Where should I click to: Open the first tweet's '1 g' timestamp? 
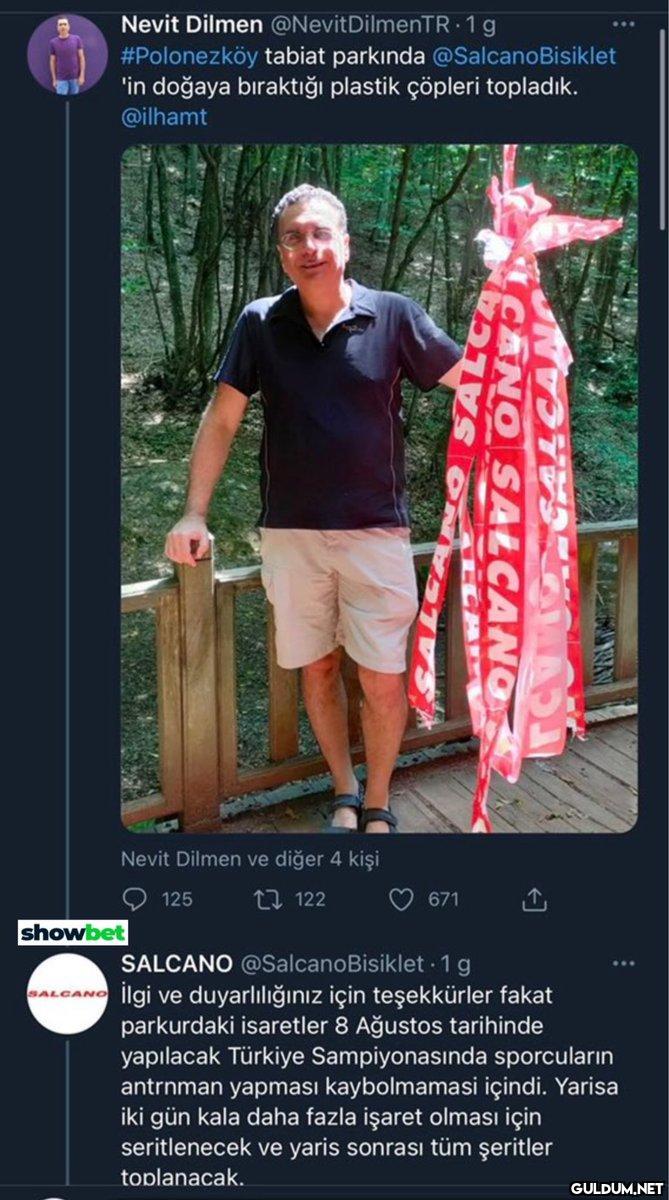coord(481,25)
